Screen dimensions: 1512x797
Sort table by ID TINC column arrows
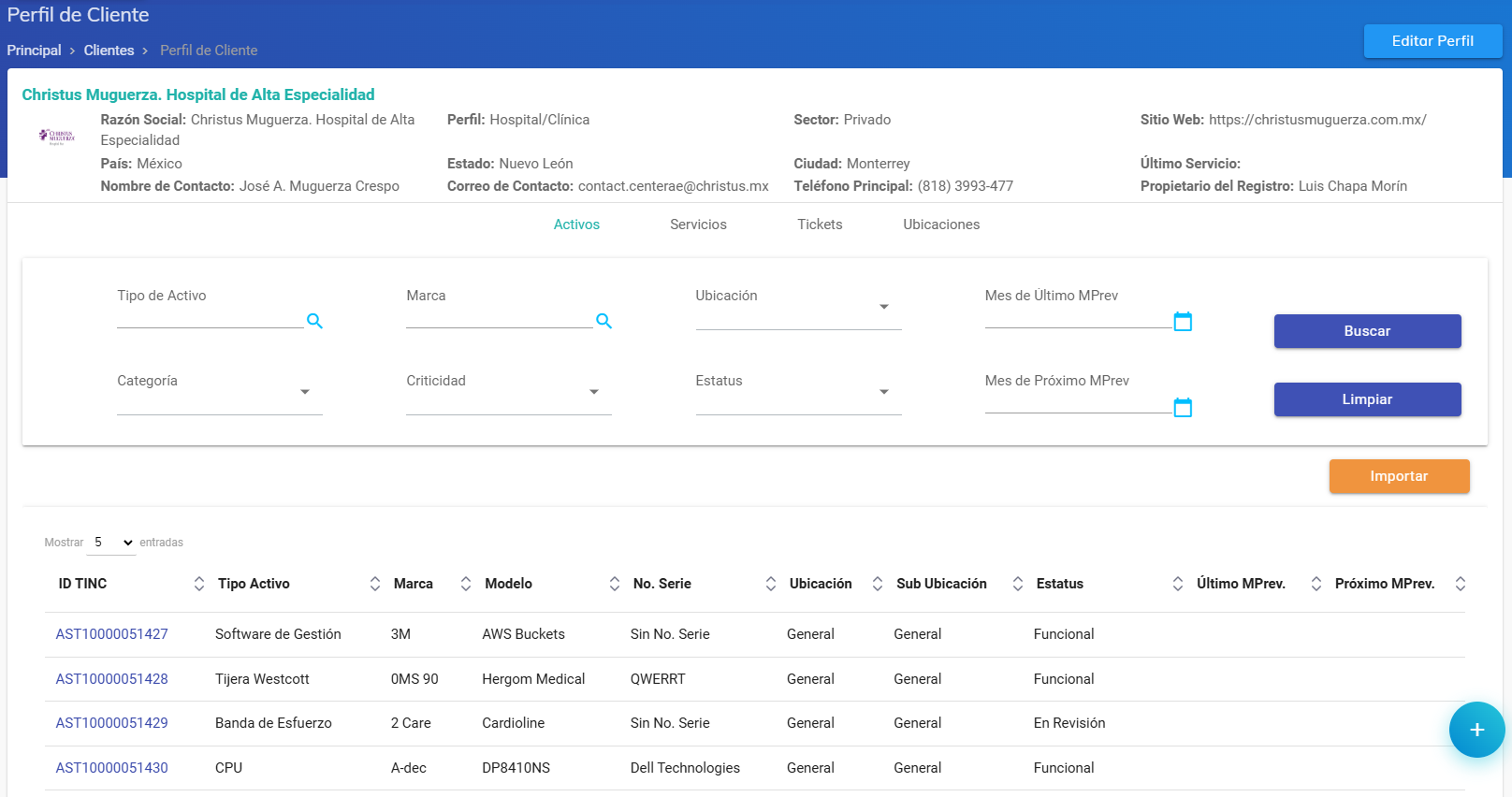(x=198, y=584)
